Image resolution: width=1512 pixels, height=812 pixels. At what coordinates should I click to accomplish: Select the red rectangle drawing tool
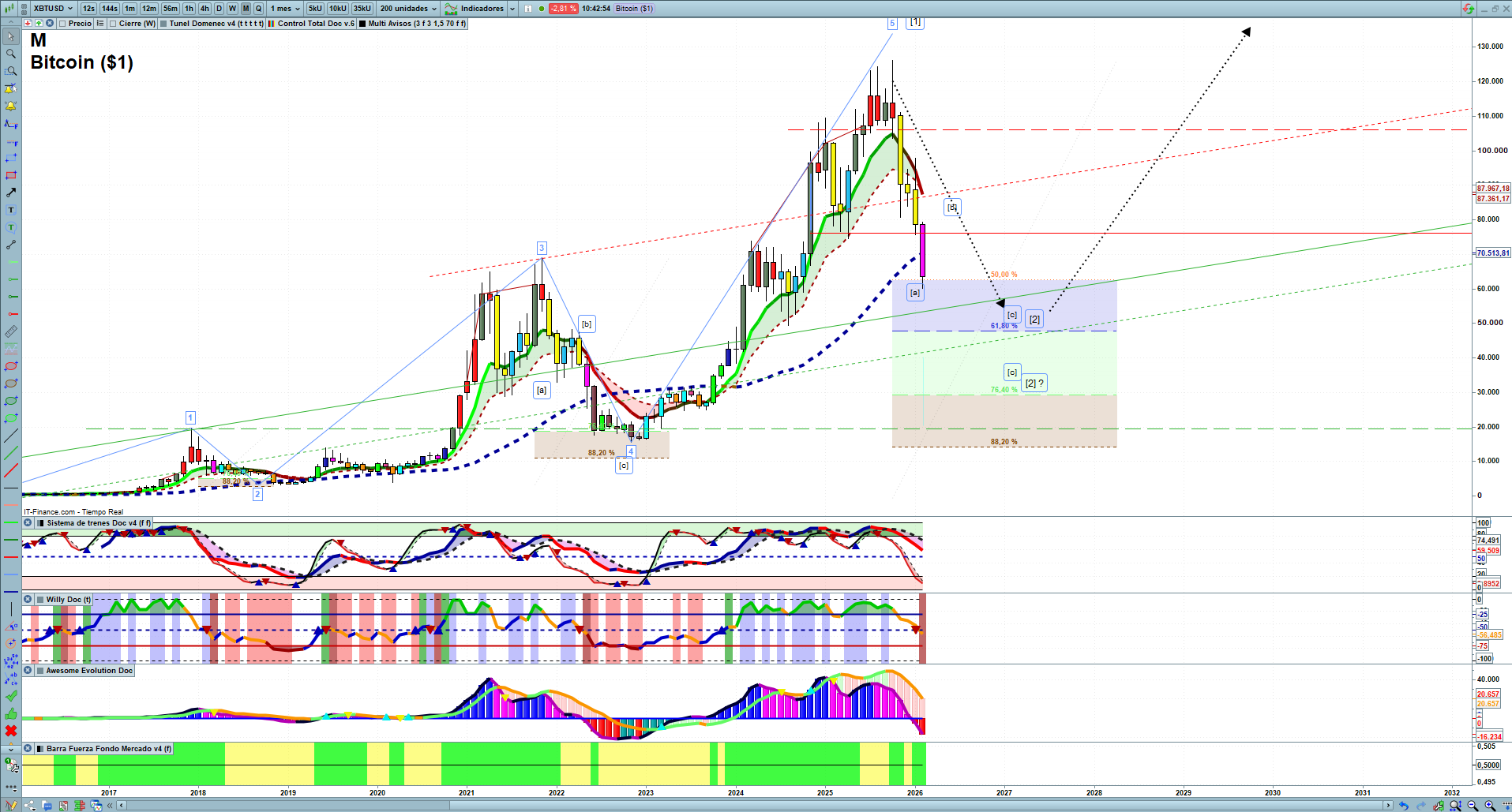click(x=10, y=175)
